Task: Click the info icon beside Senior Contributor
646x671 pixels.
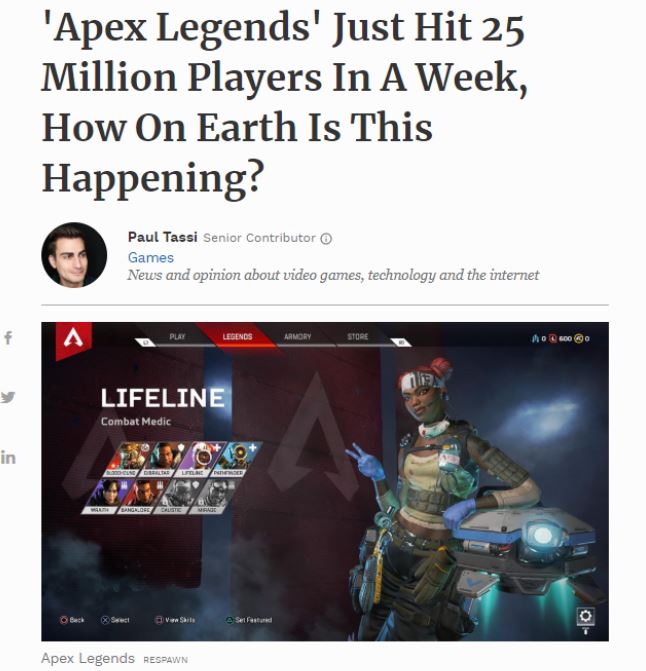Action: [326, 239]
